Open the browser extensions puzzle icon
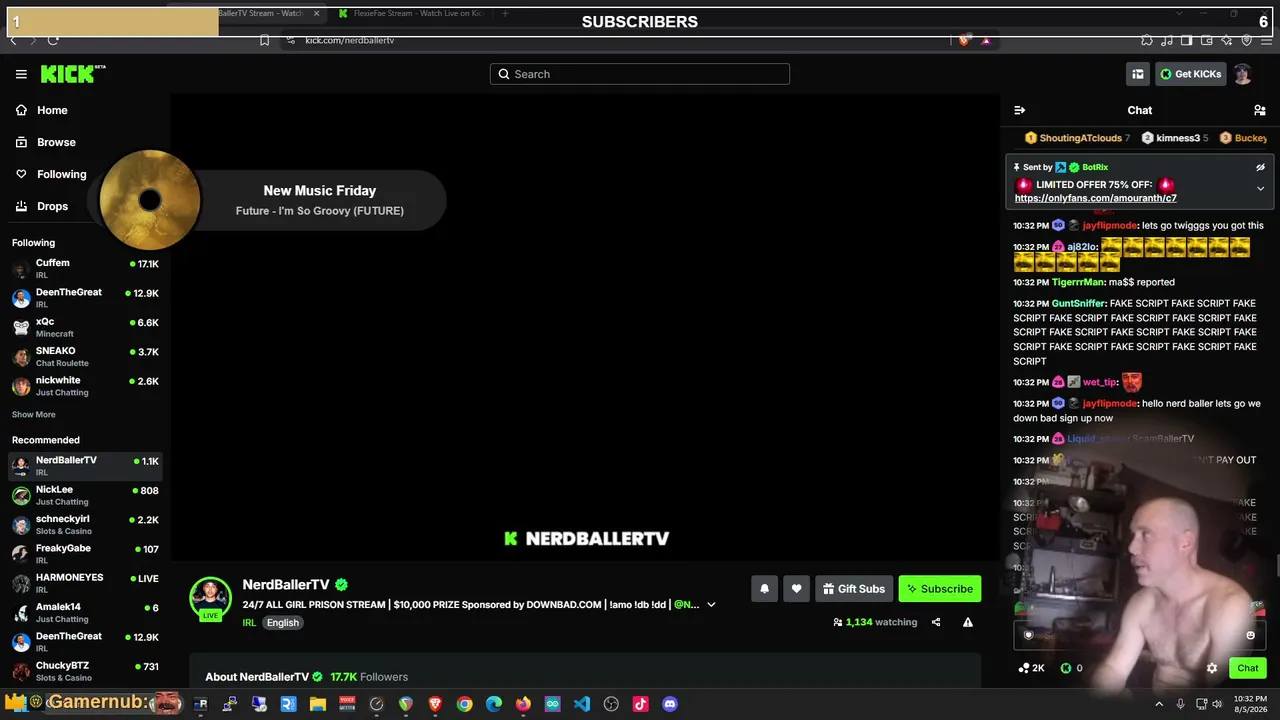The height and width of the screenshot is (720, 1280). [1146, 40]
